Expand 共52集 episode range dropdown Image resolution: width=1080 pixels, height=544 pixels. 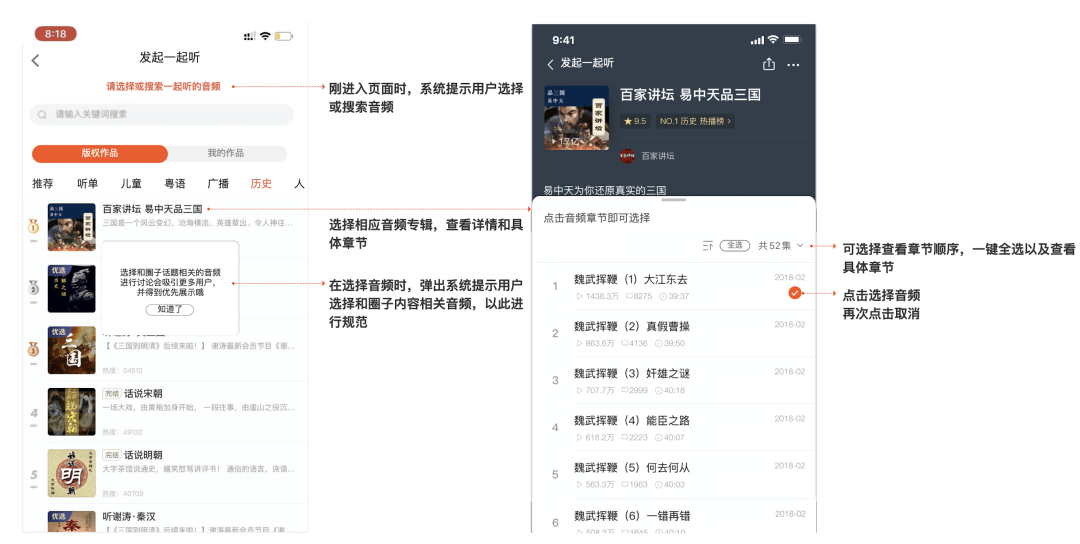pyautogui.click(x=780, y=245)
